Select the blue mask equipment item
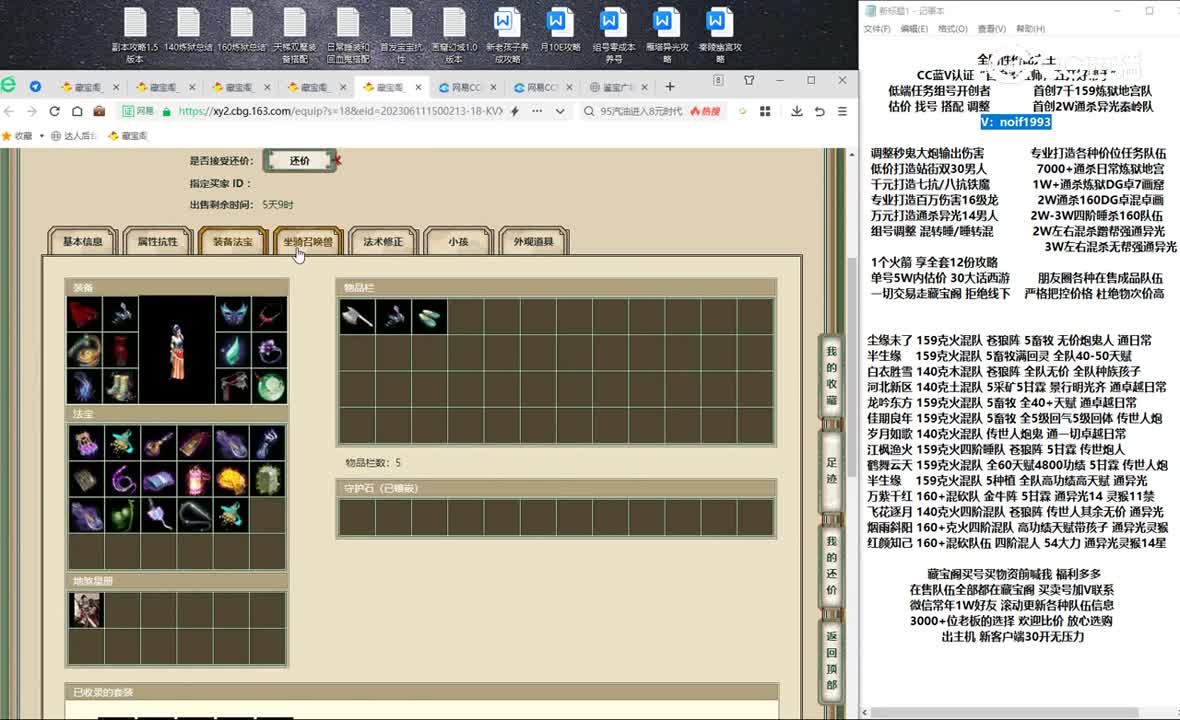 pyautogui.click(x=233, y=314)
